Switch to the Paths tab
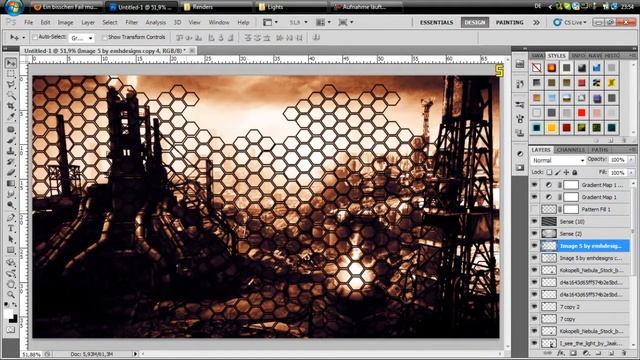Image resolution: width=640 pixels, height=360 pixels. [x=600, y=150]
